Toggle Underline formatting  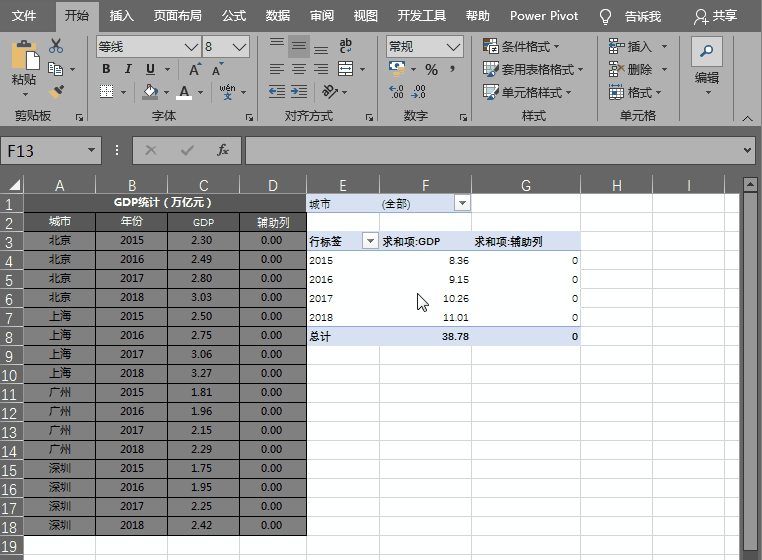[150, 69]
